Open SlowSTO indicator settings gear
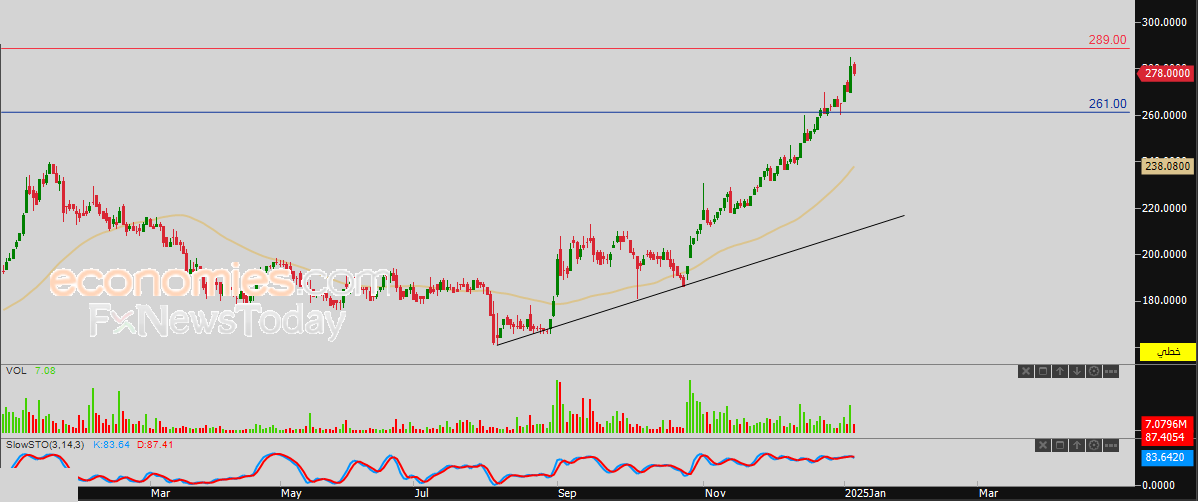The image size is (1198, 502). click(1093, 445)
